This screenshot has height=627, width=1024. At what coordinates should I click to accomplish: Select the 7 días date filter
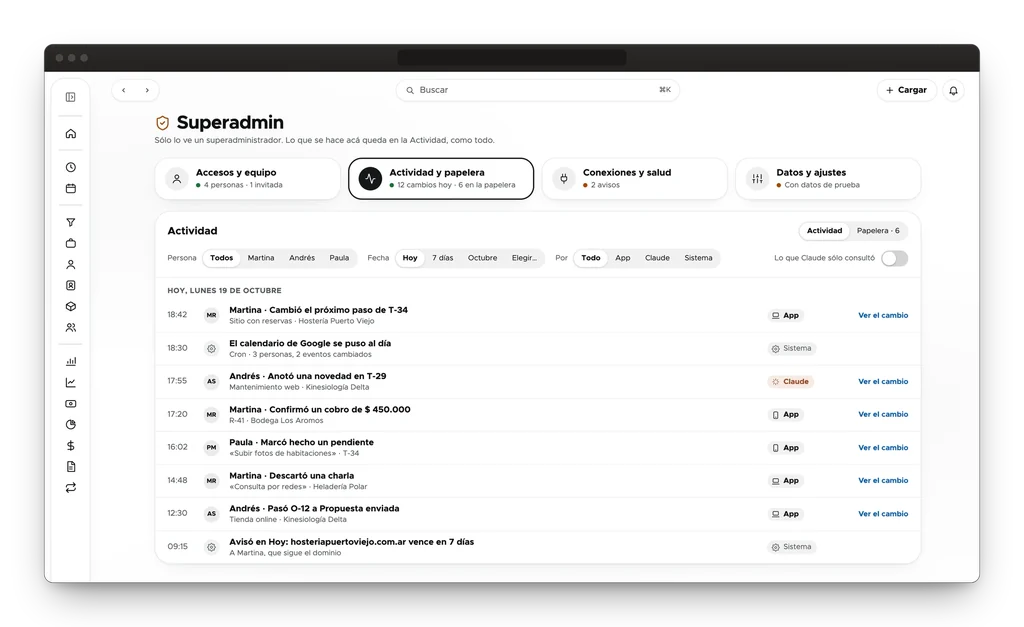tap(442, 258)
